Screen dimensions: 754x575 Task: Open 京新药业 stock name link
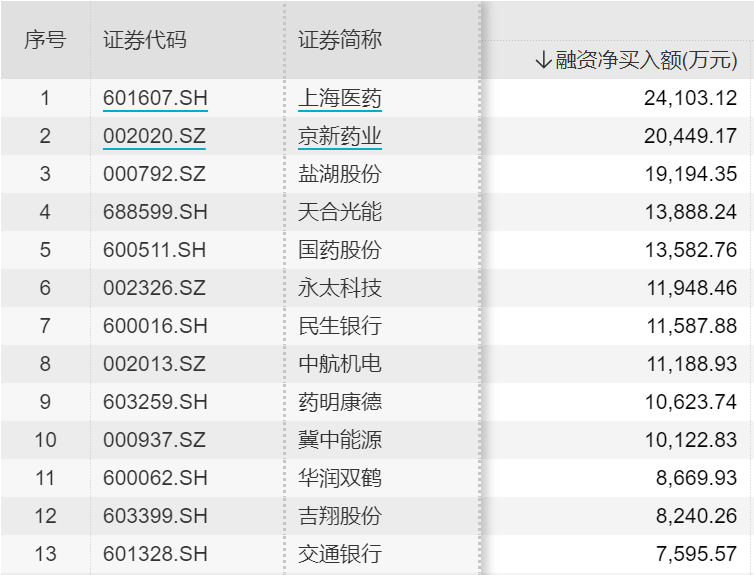(x=339, y=137)
